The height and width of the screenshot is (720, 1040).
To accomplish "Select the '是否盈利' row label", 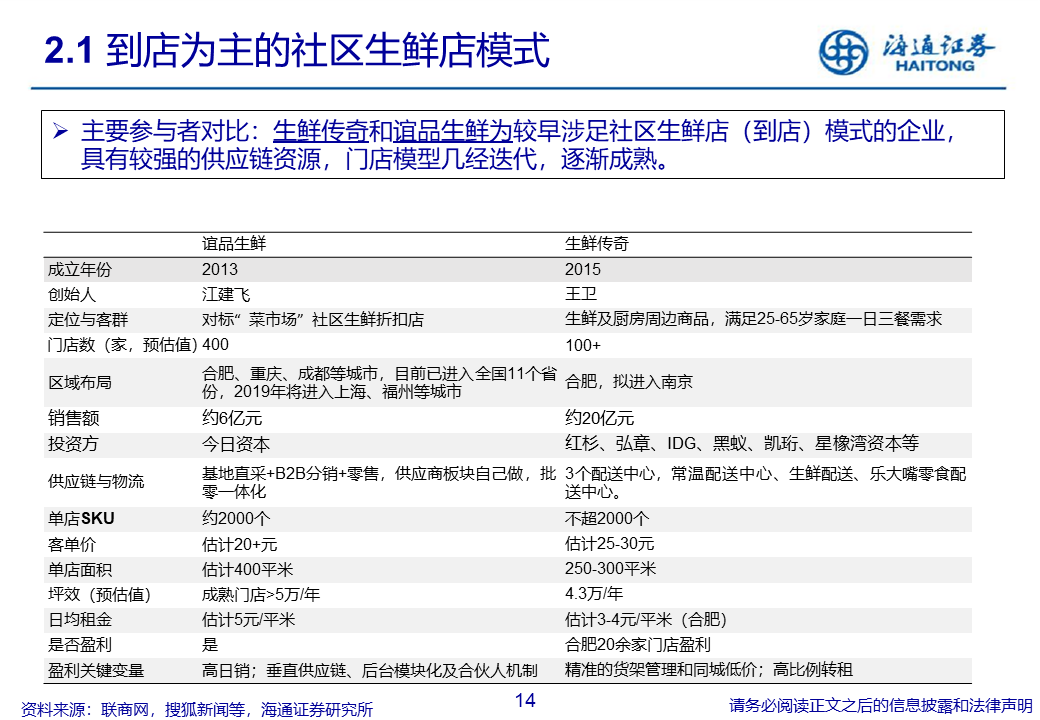I will pyautogui.click(x=80, y=645).
